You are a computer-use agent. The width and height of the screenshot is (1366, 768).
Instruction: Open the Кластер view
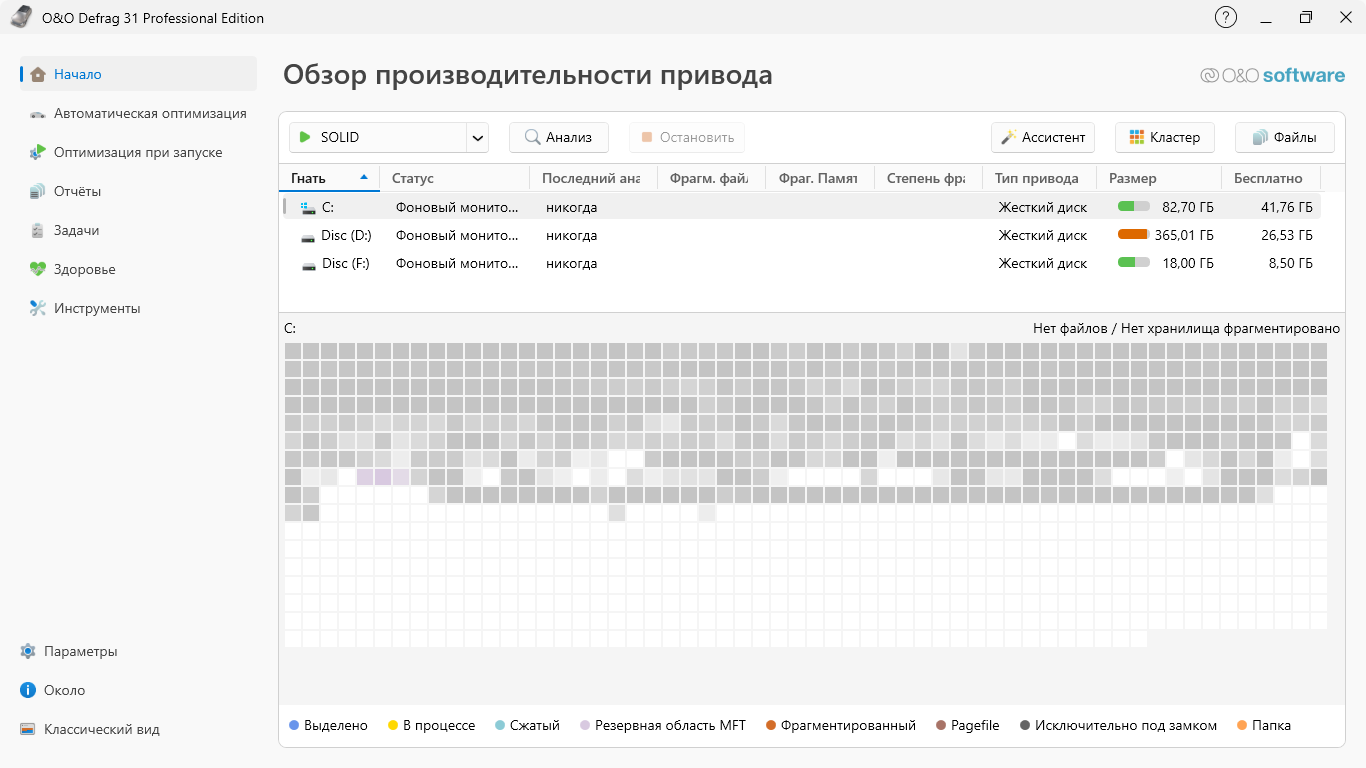click(1165, 137)
